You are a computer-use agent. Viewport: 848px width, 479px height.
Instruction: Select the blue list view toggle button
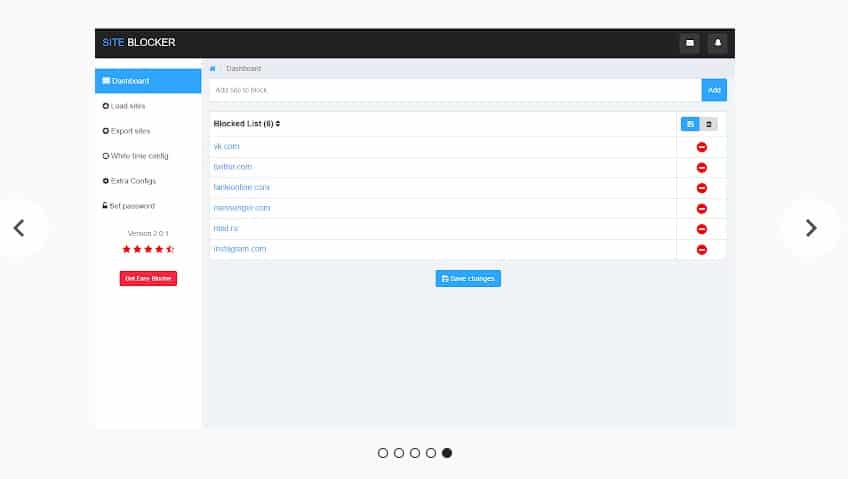click(690, 124)
